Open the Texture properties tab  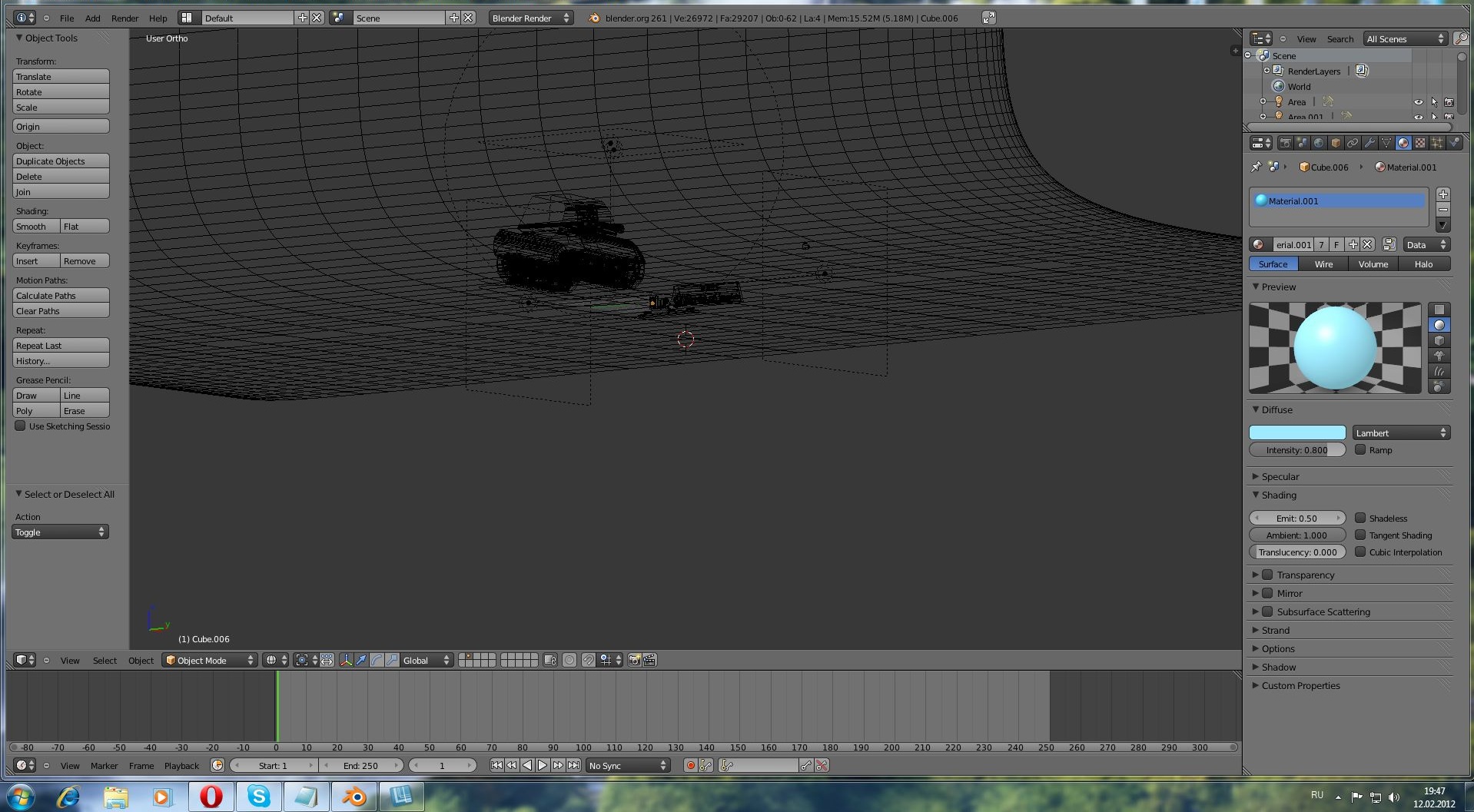click(1420, 143)
